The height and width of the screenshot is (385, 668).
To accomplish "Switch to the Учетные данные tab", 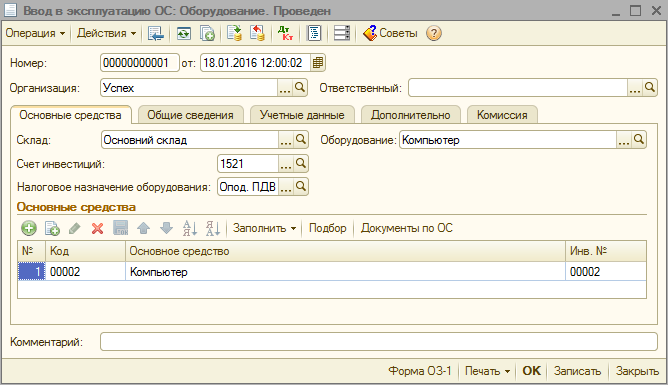I will pos(302,115).
